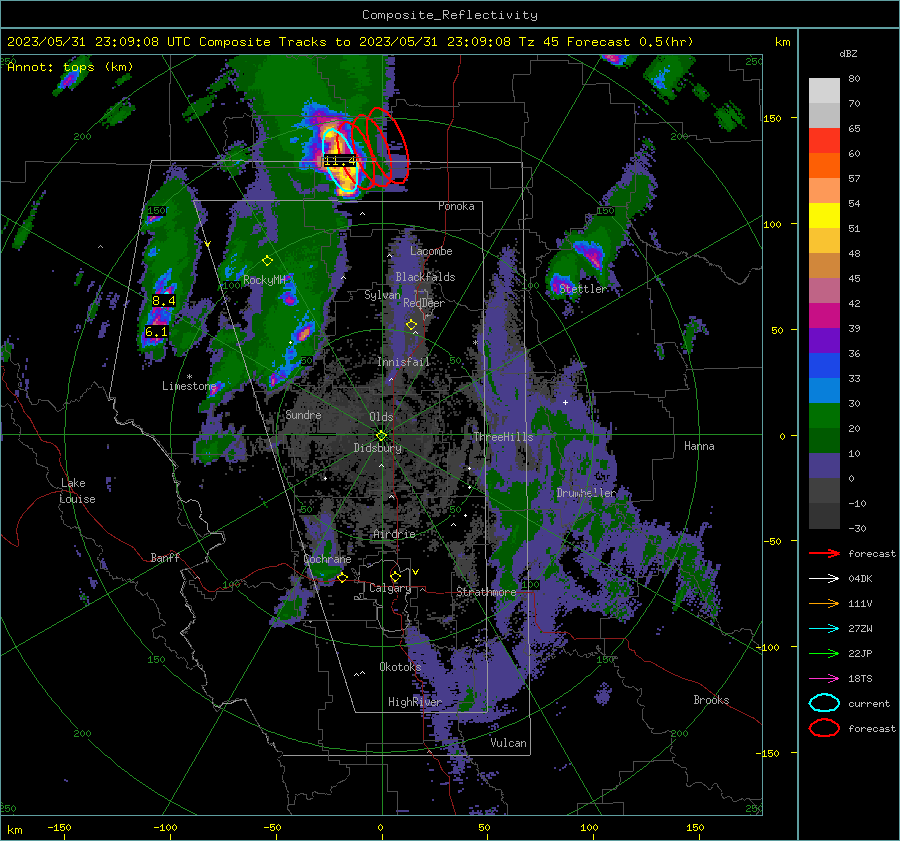This screenshot has width=900, height=841.
Task: Click the dBZ legend heading
Action: click(x=848, y=53)
